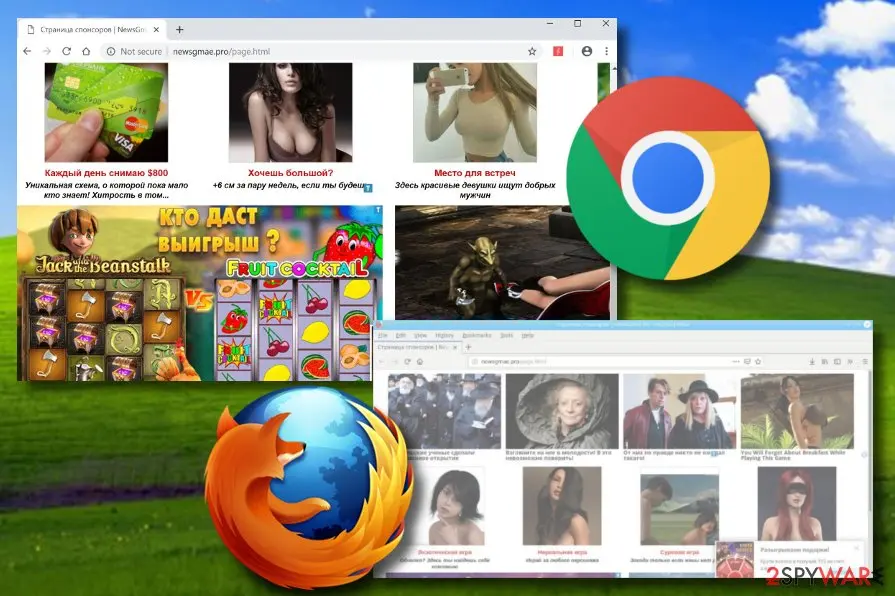Viewport: 895px width, 596px height.
Task: Open the Firefox toolbar overflow chevron
Action: 850,361
